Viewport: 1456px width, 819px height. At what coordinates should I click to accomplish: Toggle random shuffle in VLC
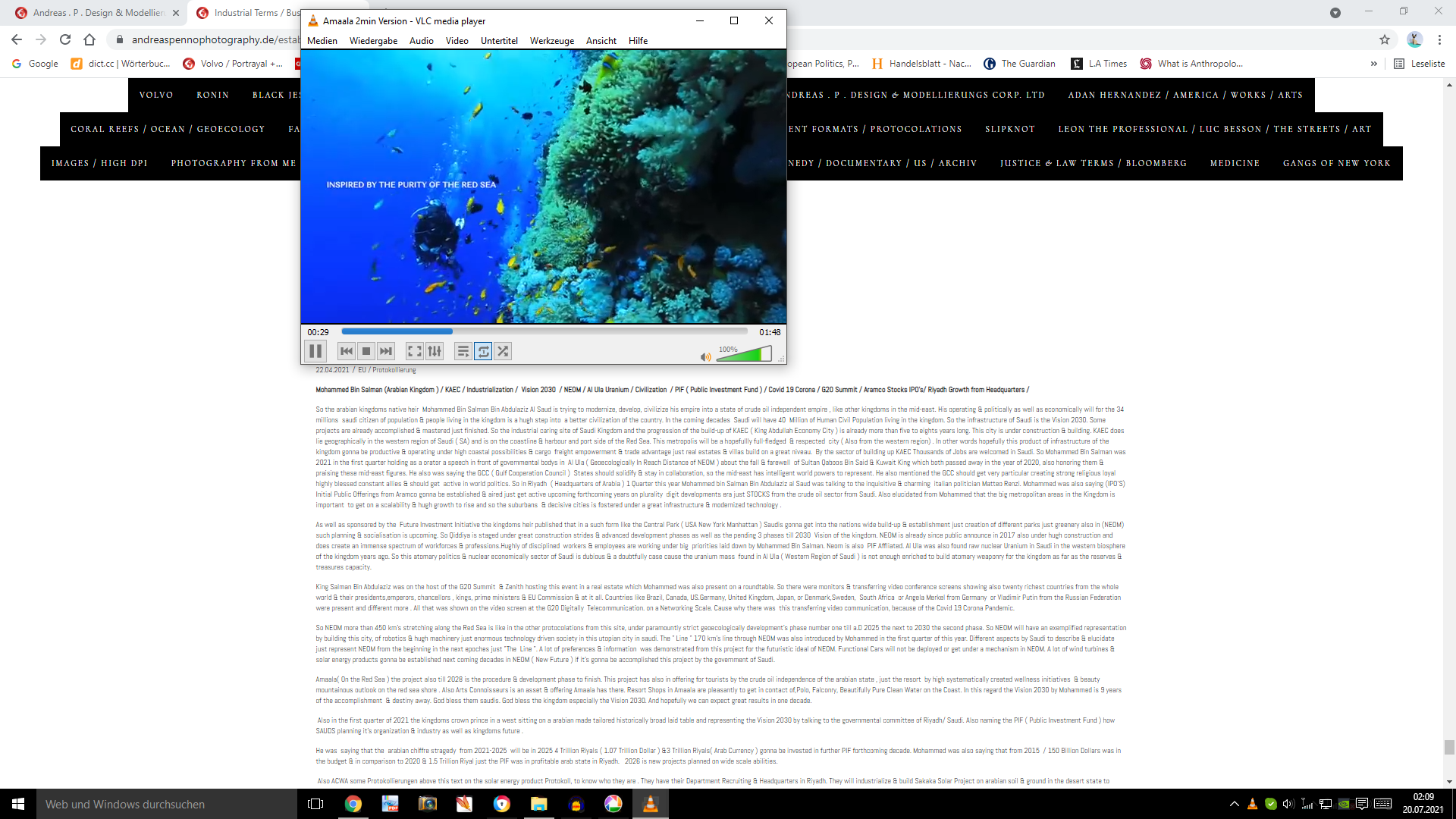(x=503, y=351)
